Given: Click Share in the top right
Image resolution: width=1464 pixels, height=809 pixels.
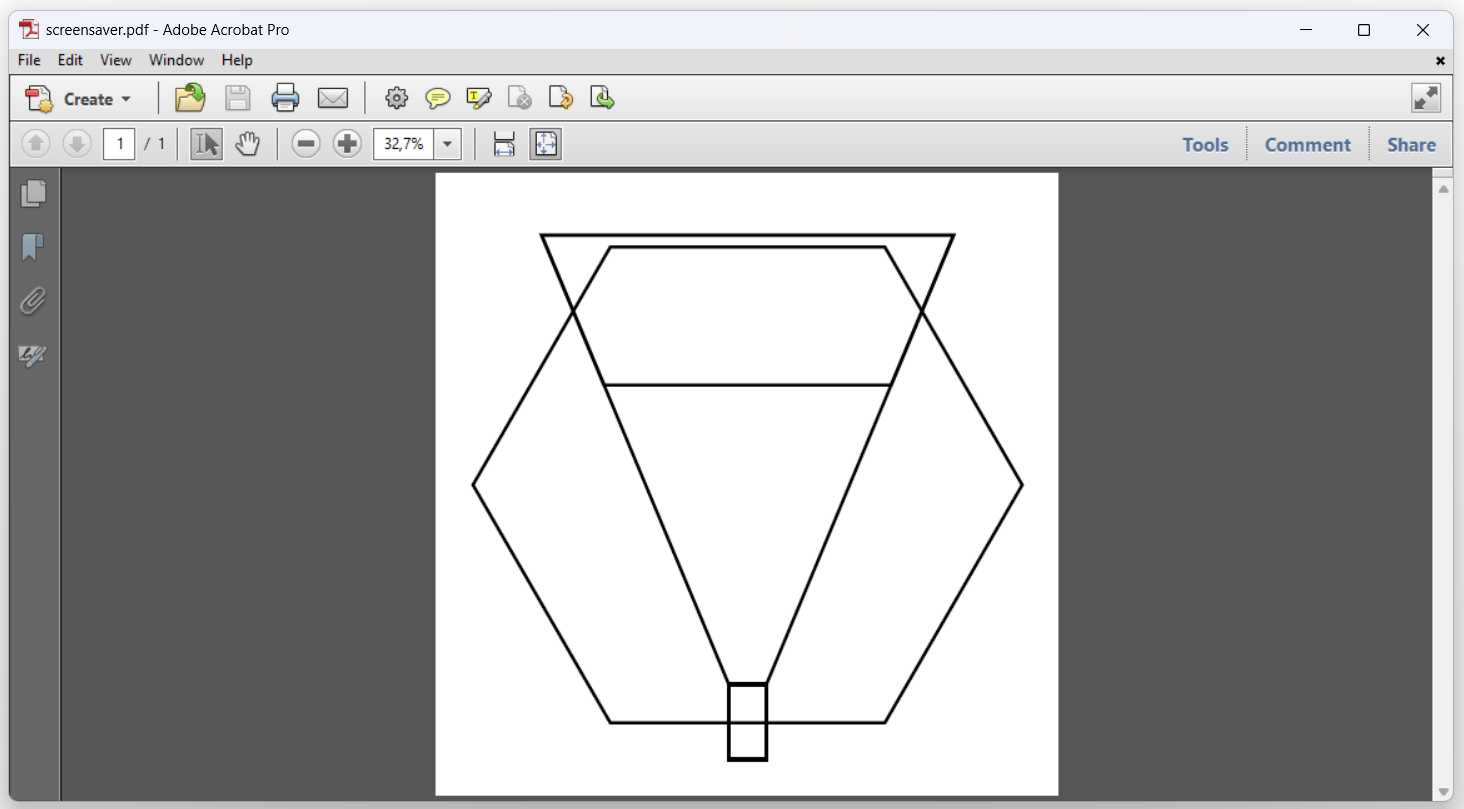Looking at the screenshot, I should (x=1410, y=143).
